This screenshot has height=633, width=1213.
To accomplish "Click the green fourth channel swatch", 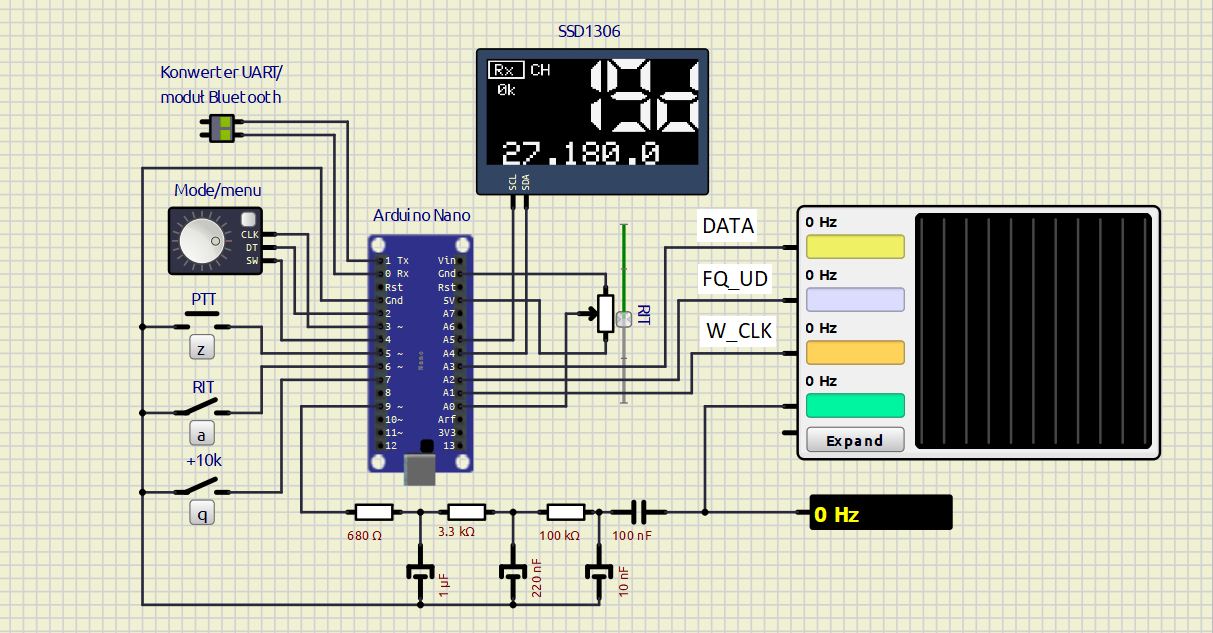I will [855, 405].
